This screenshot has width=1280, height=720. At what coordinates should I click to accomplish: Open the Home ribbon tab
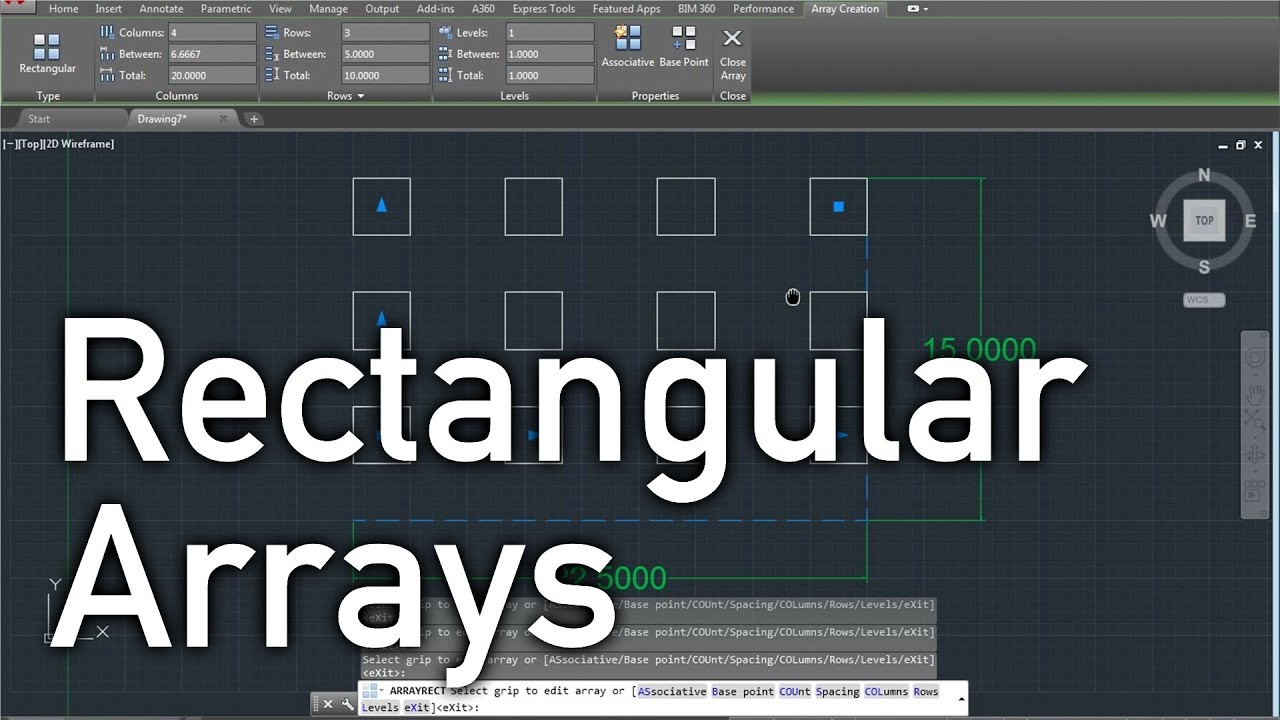click(x=63, y=9)
